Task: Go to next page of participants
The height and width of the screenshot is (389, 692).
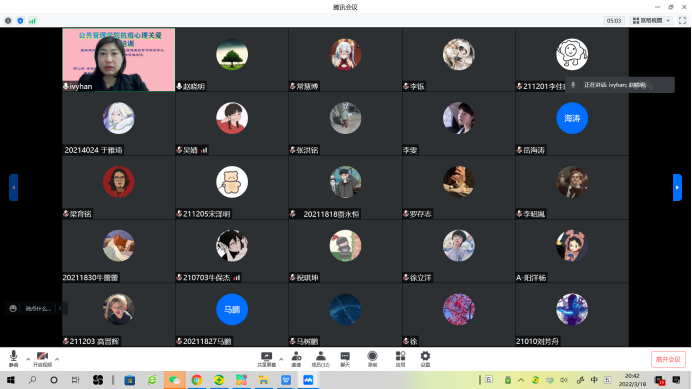Action: [x=677, y=187]
